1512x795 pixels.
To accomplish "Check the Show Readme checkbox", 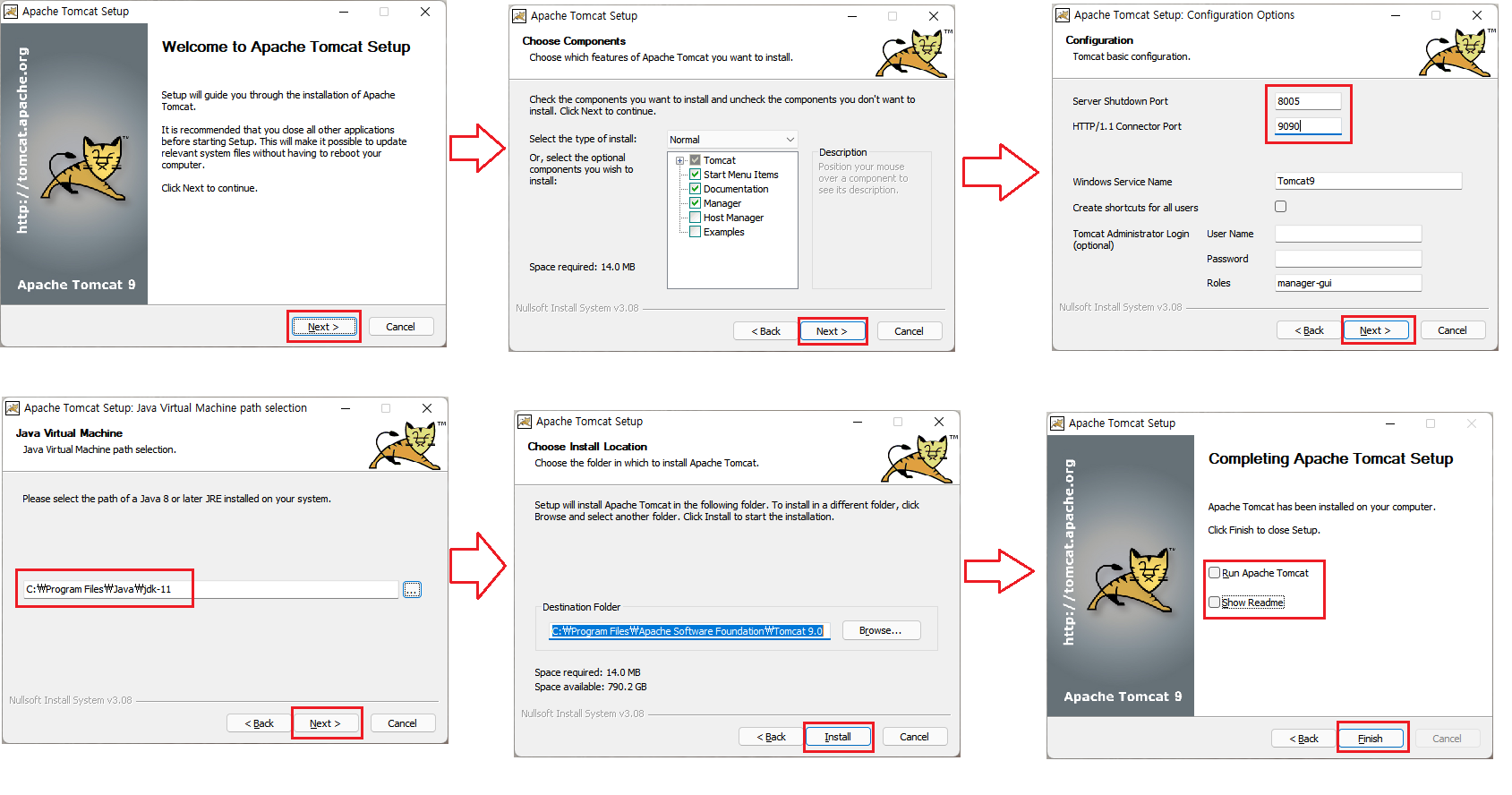I will click(1215, 603).
